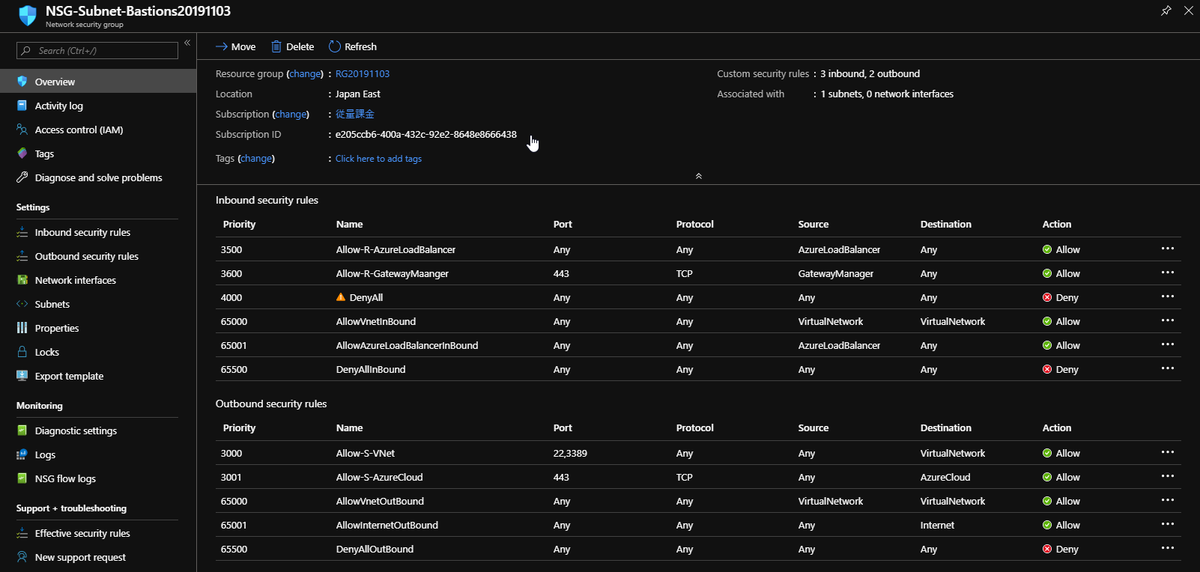1200x572 pixels.
Task: Open the 従量課金 subscription link
Action: pyautogui.click(x=355, y=114)
